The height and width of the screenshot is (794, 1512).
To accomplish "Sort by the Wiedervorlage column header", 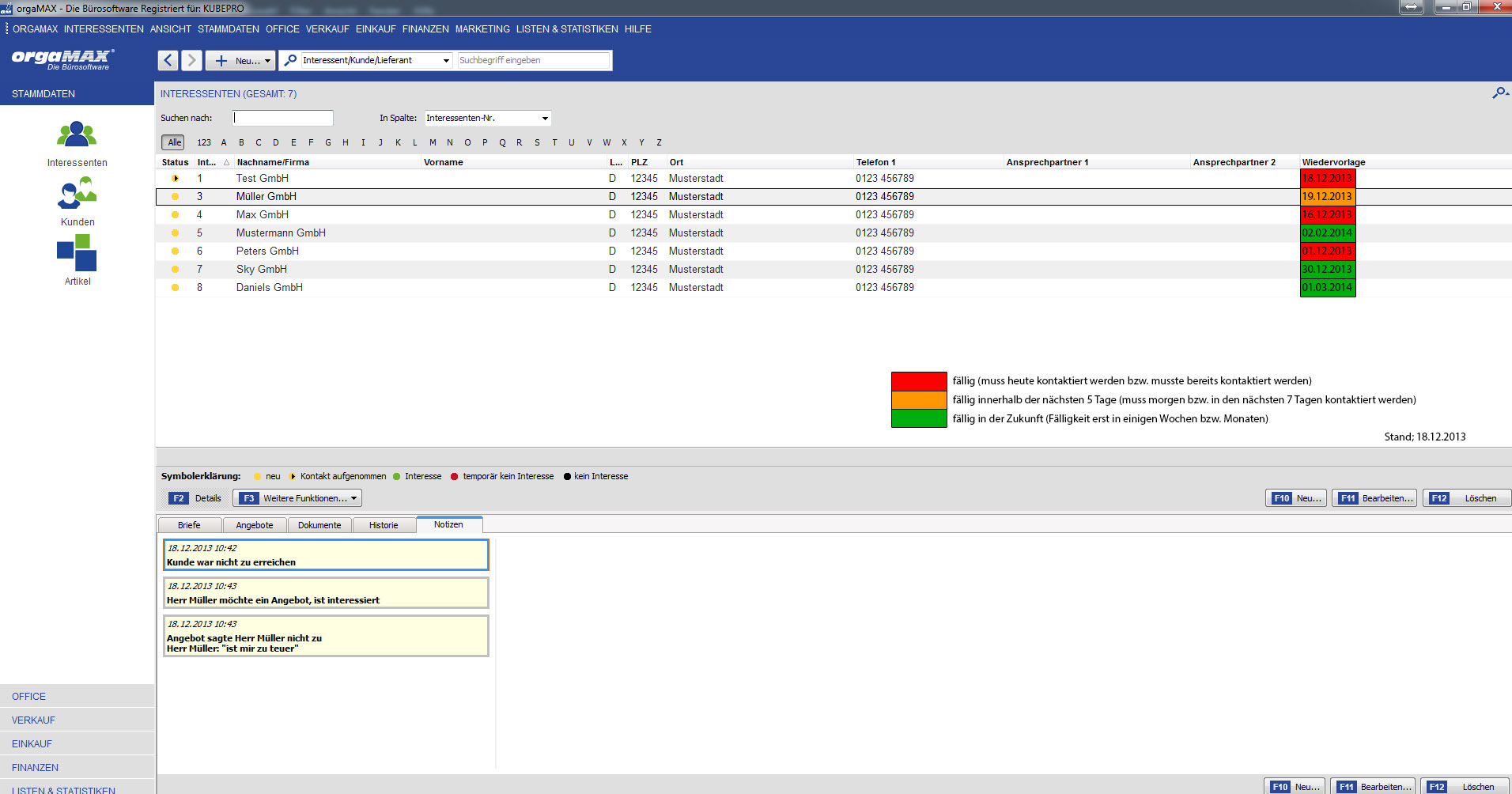I will tap(1333, 162).
